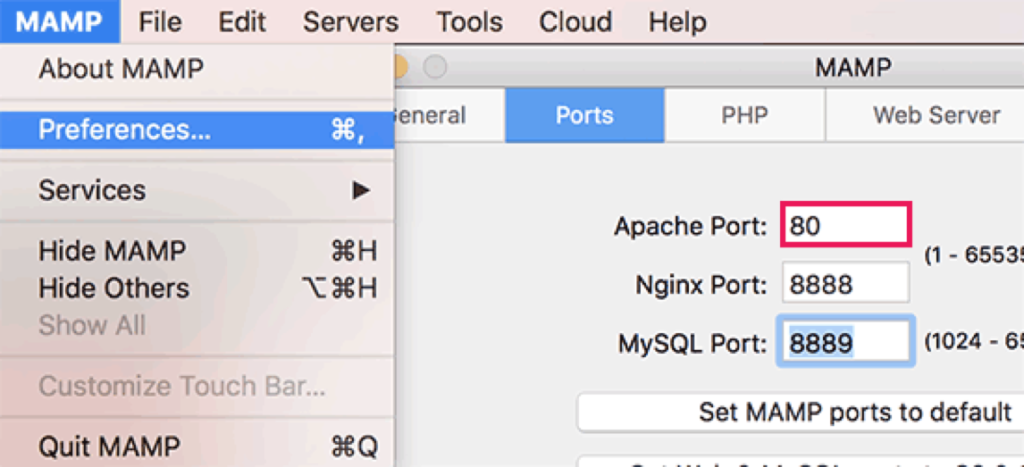Click the Apache Port field
This screenshot has width=1024, height=467.
coord(845,225)
